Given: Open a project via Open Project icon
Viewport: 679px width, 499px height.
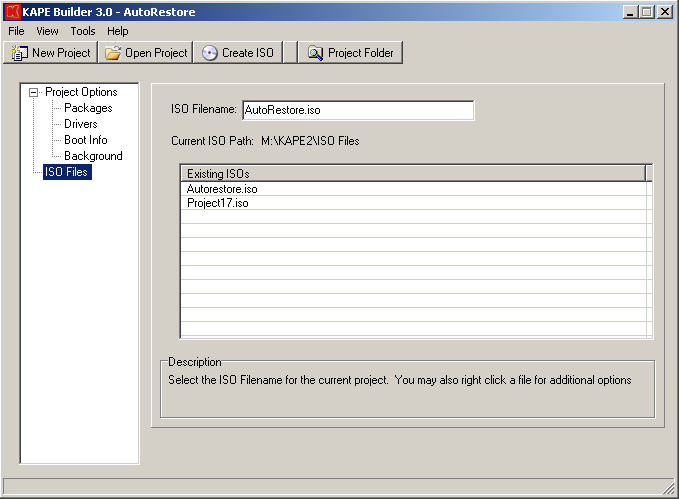Looking at the screenshot, I should [x=113, y=53].
